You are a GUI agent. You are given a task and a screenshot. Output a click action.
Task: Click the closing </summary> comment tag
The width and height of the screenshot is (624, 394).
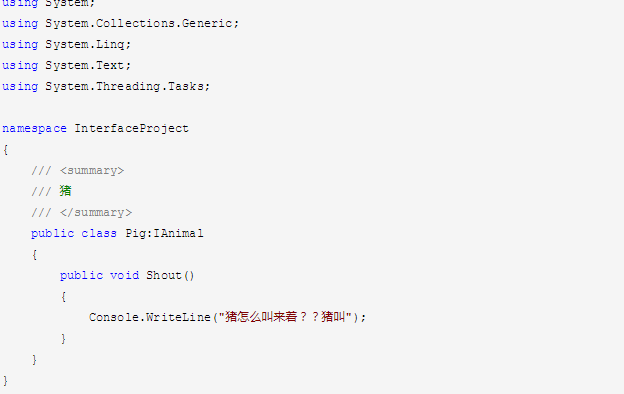pyautogui.click(x=96, y=213)
